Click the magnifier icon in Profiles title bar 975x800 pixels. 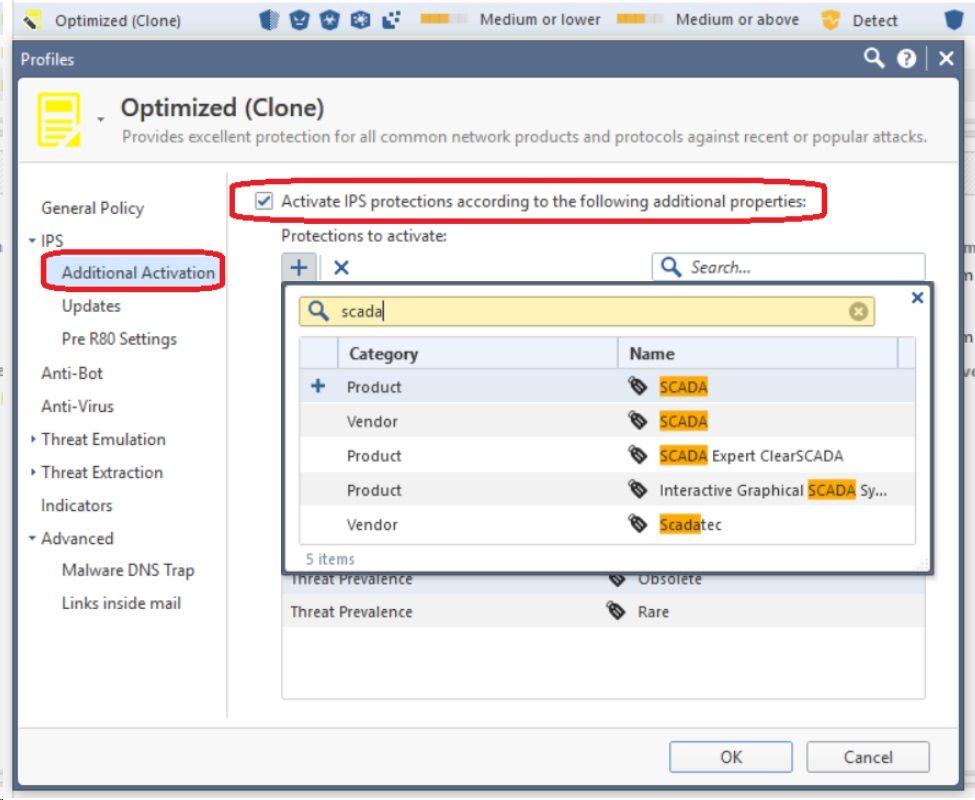click(874, 59)
